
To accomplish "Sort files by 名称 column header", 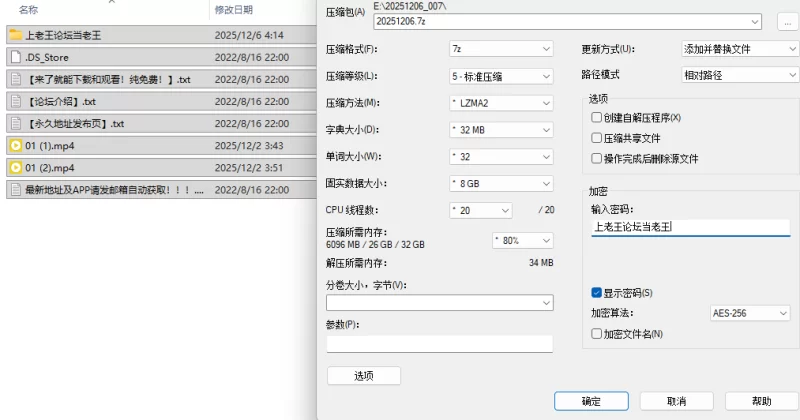I will click(x=29, y=9).
